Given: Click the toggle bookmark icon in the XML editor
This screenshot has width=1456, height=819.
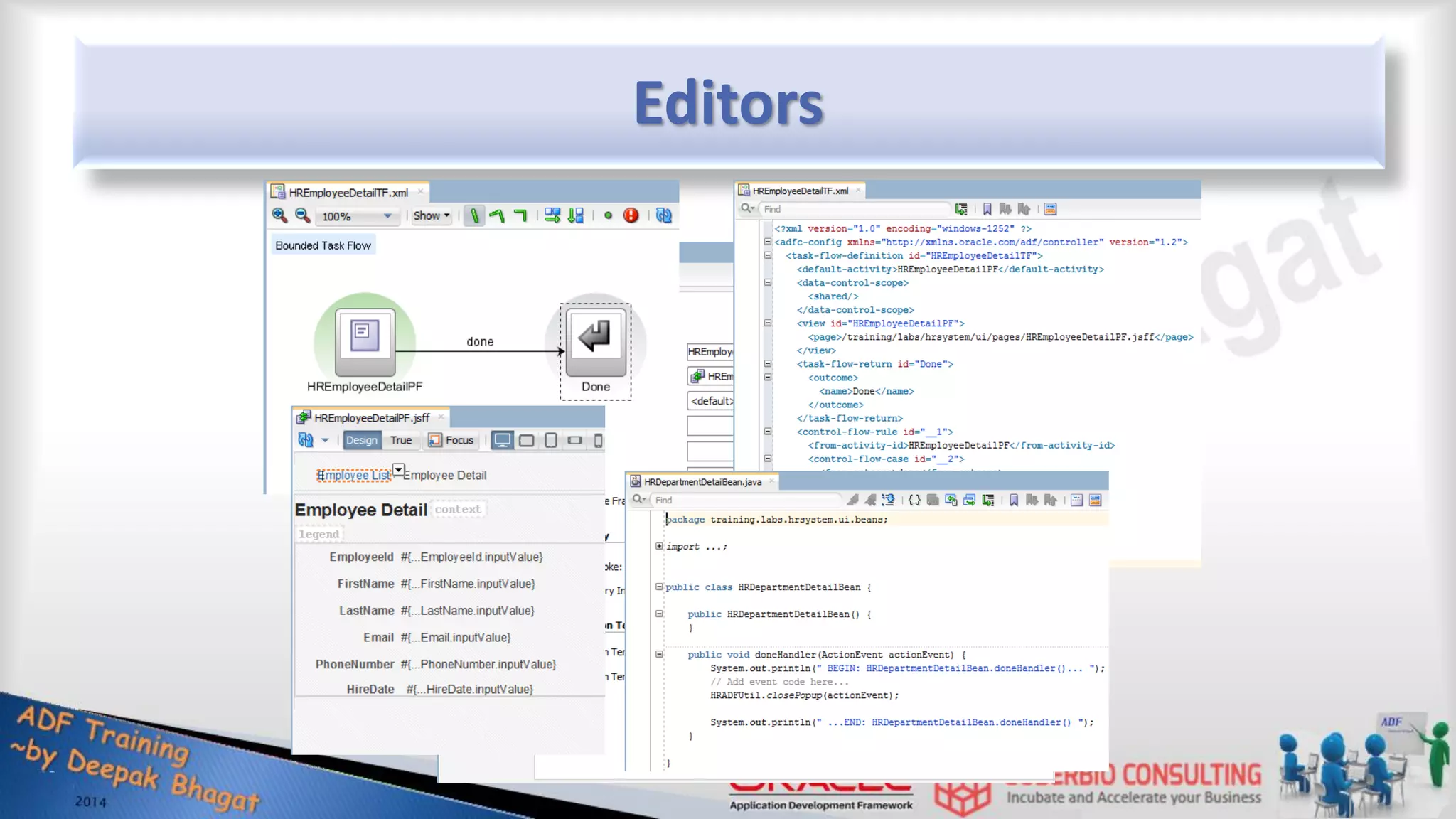Looking at the screenshot, I should (987, 209).
